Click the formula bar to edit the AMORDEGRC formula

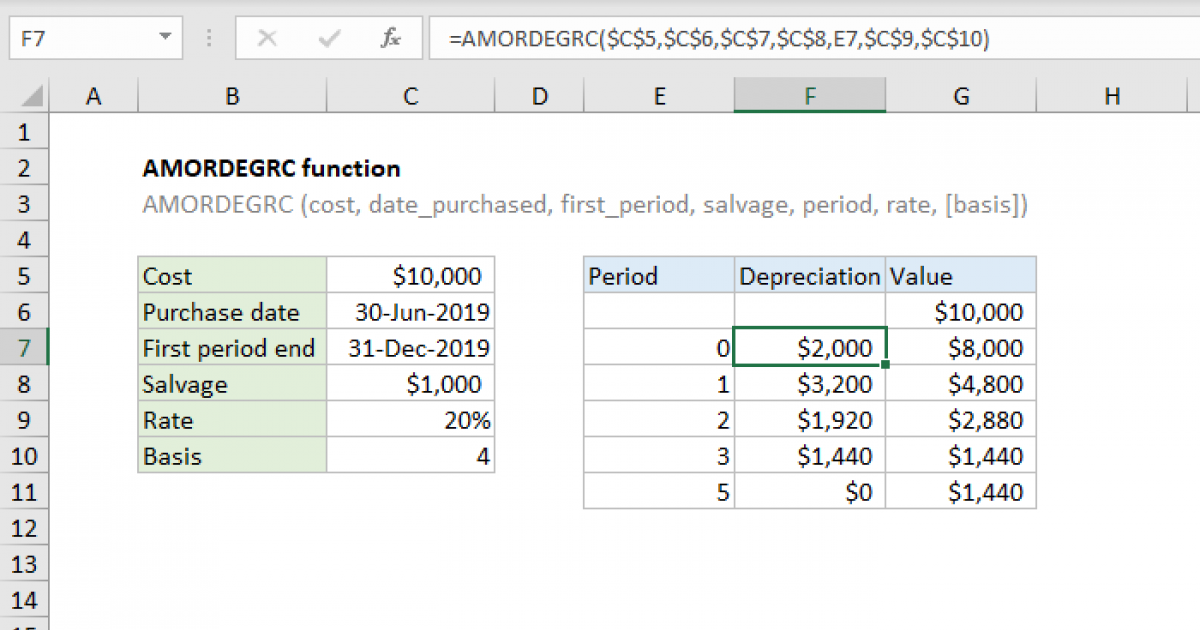(x=700, y=38)
